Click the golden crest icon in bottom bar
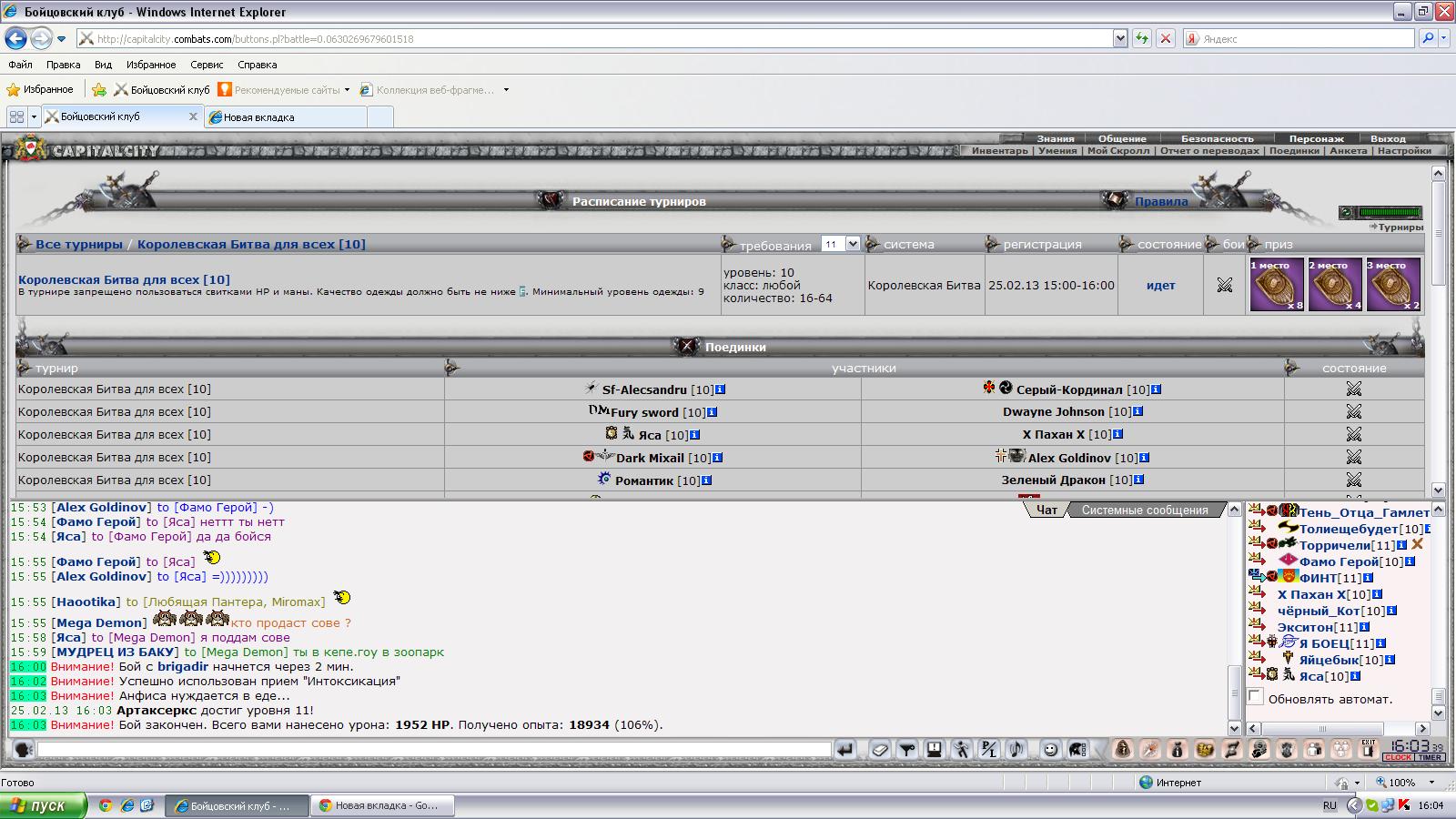Viewport: 1456px width, 819px height. pyautogui.click(x=1205, y=749)
